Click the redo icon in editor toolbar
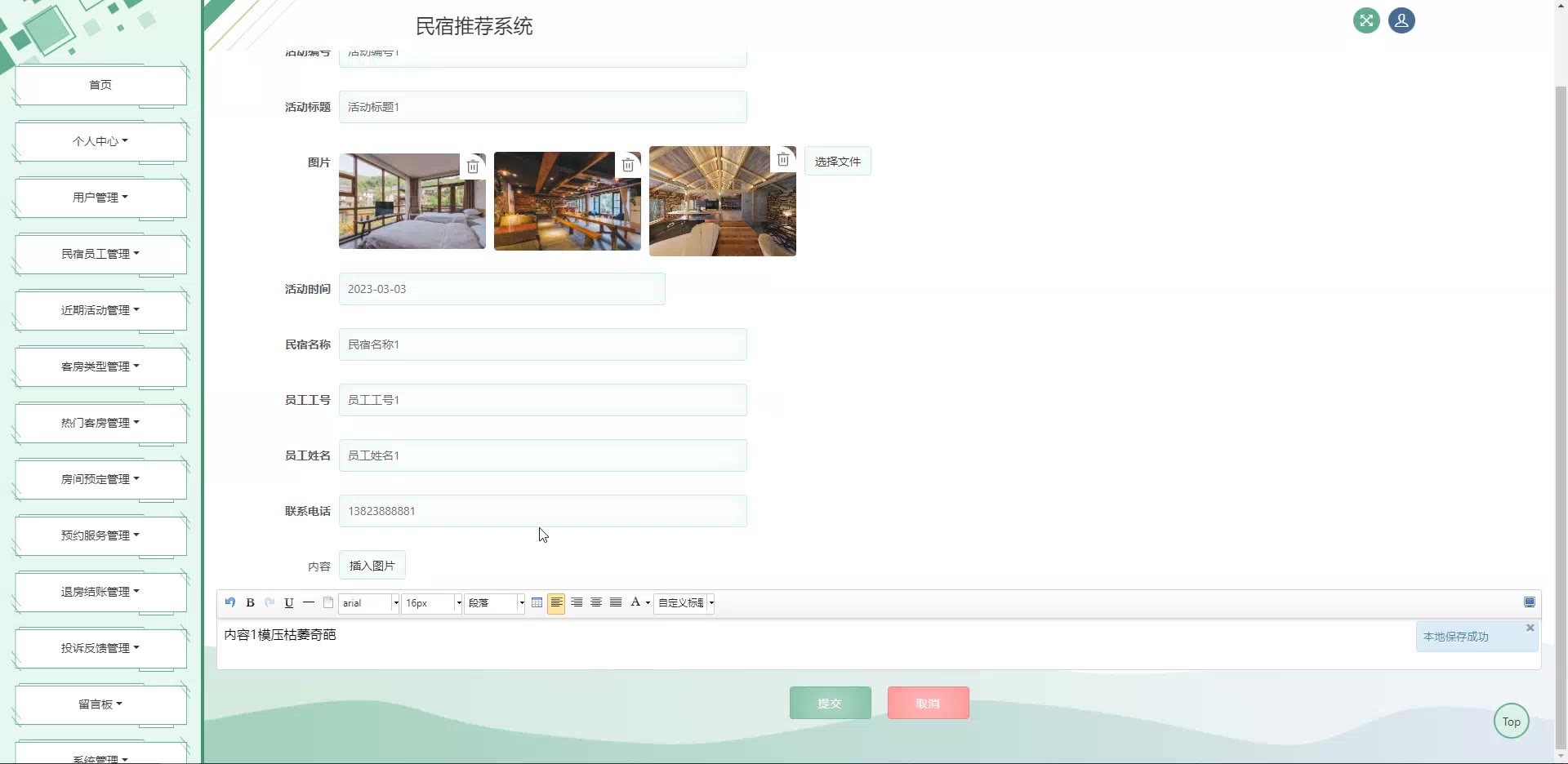The height and width of the screenshot is (764, 1568). pos(269,602)
